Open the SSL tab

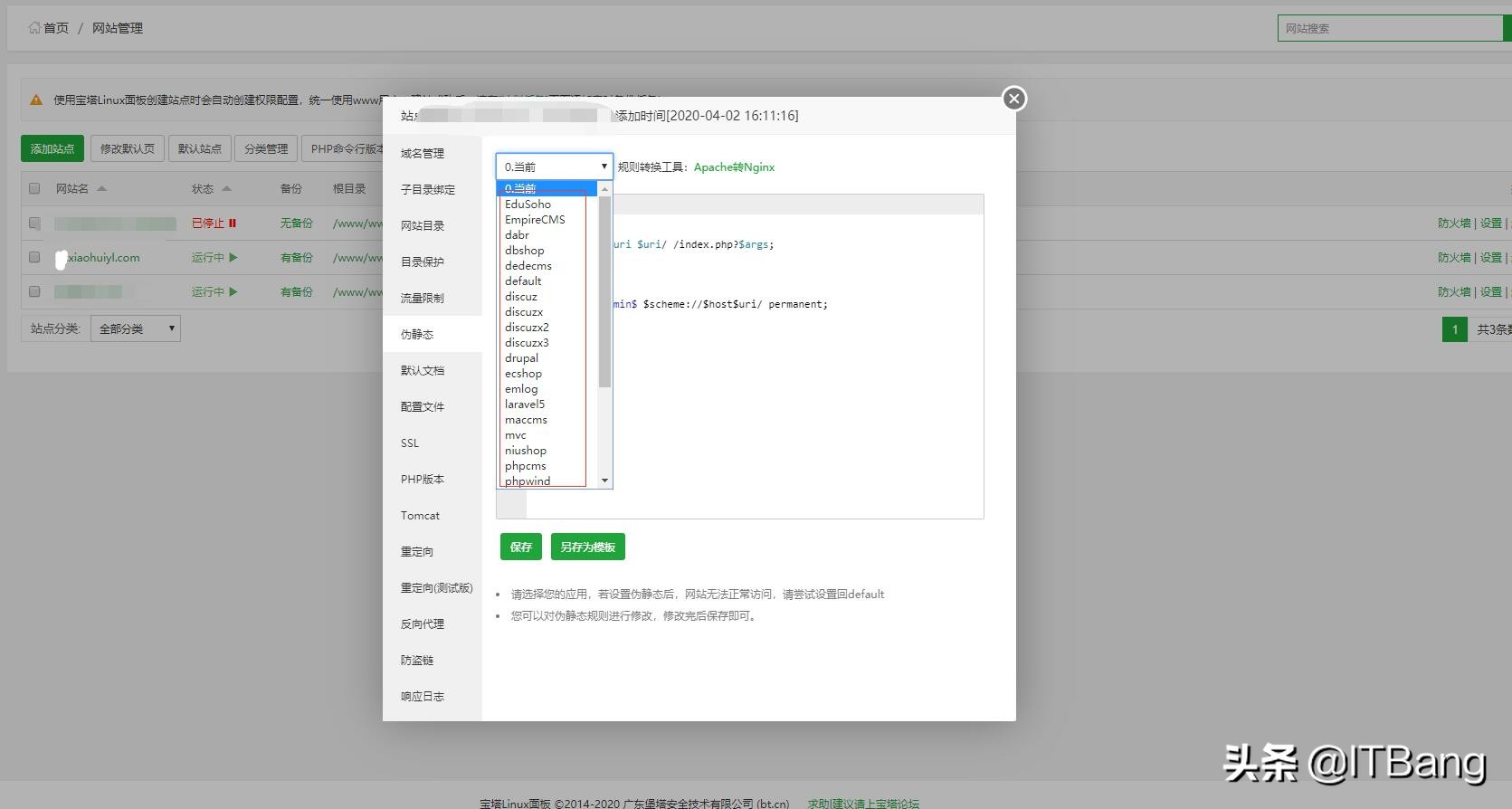433,443
